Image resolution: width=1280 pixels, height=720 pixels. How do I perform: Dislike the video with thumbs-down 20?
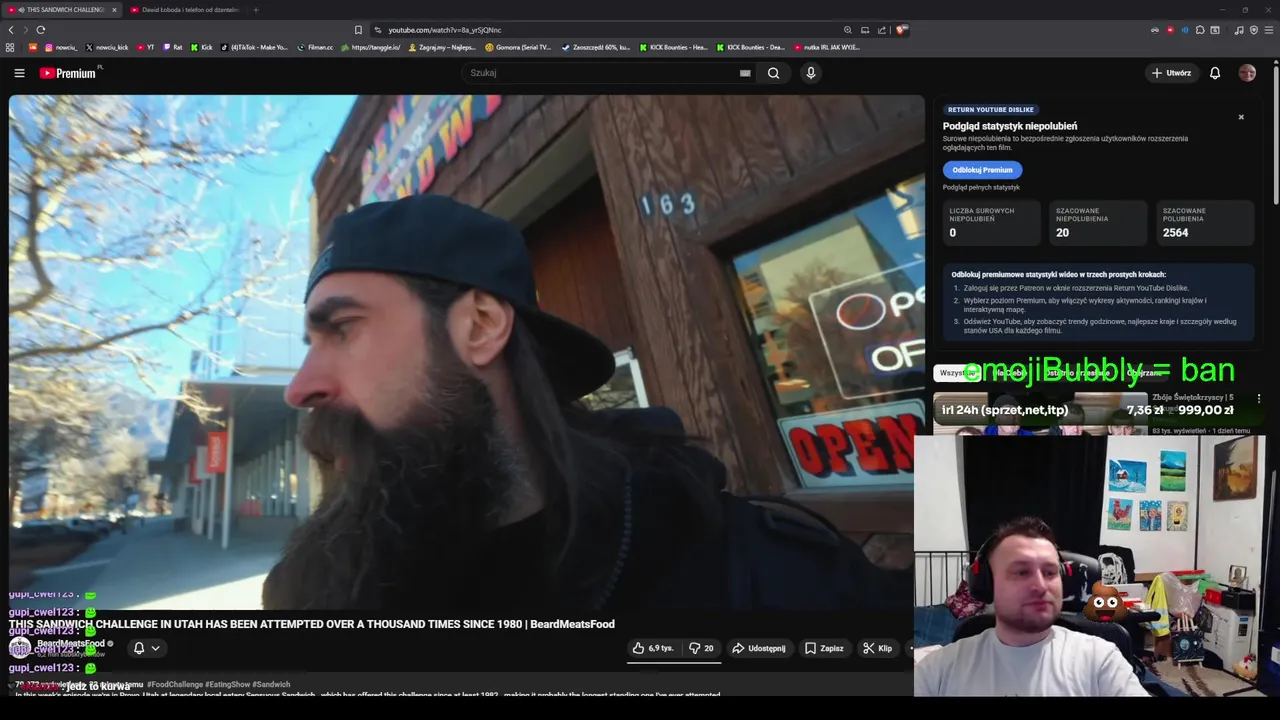pyautogui.click(x=701, y=648)
